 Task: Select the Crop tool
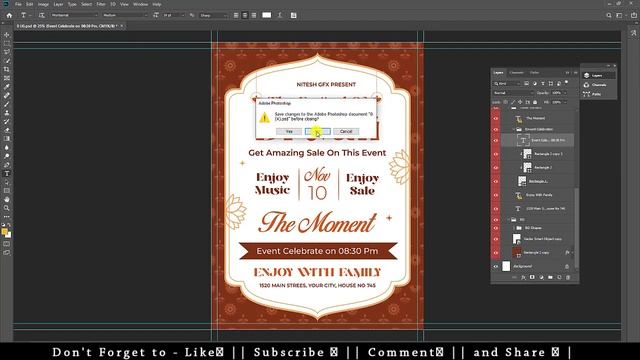[x=7, y=69]
